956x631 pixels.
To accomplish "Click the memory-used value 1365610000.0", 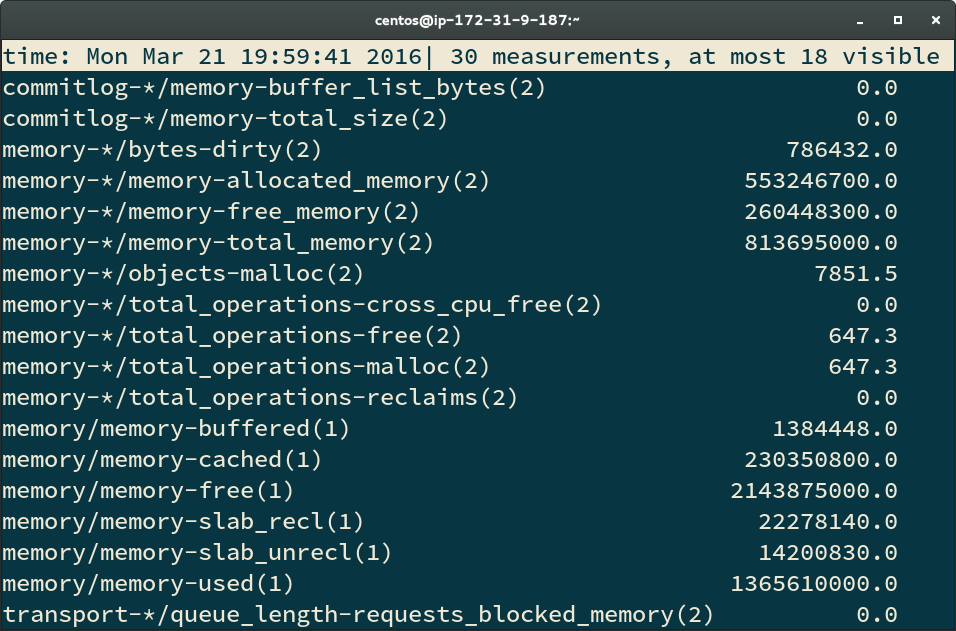I will 813,584.
